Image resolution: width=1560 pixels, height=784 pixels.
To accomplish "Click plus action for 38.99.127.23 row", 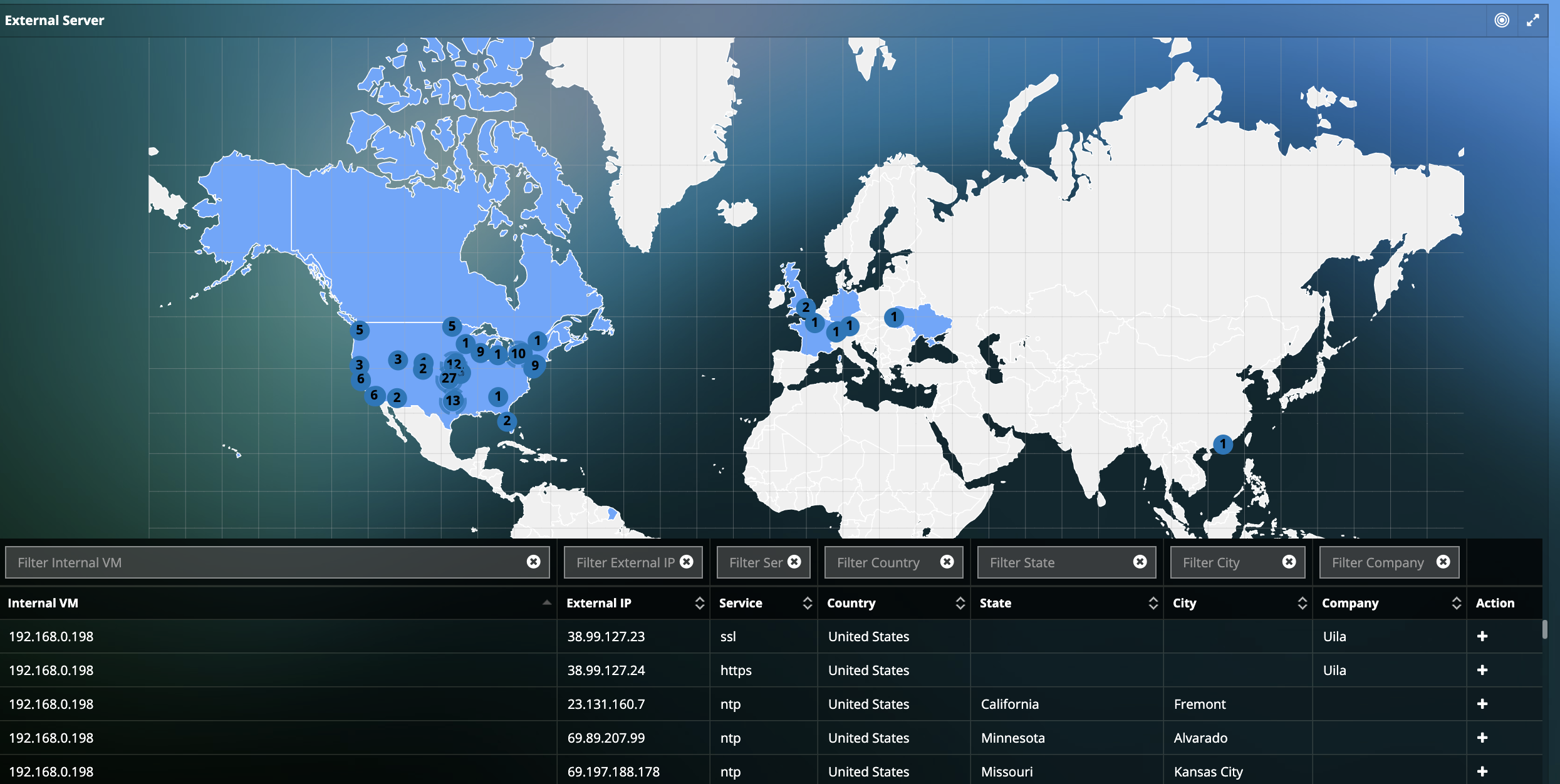I will tap(1482, 636).
